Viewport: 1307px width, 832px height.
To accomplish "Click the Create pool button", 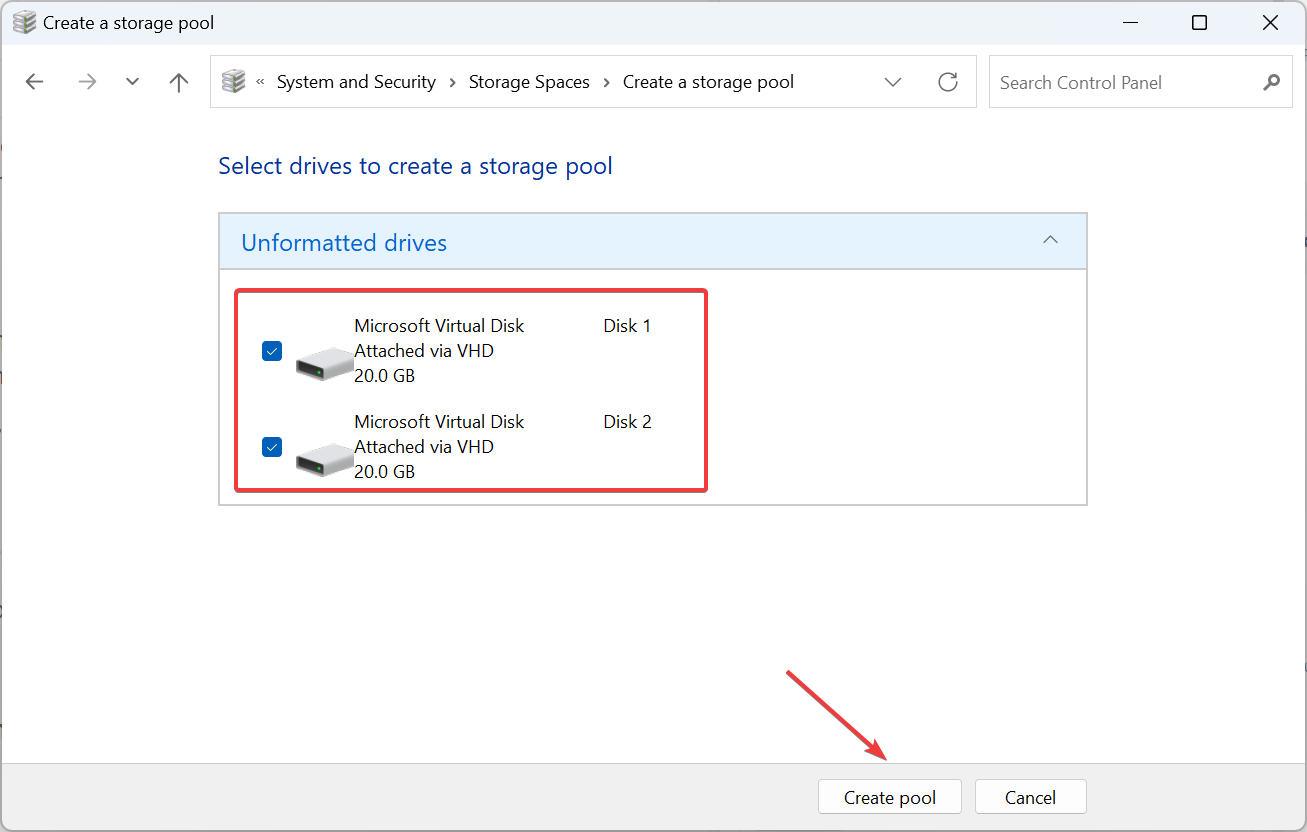I will (x=889, y=797).
